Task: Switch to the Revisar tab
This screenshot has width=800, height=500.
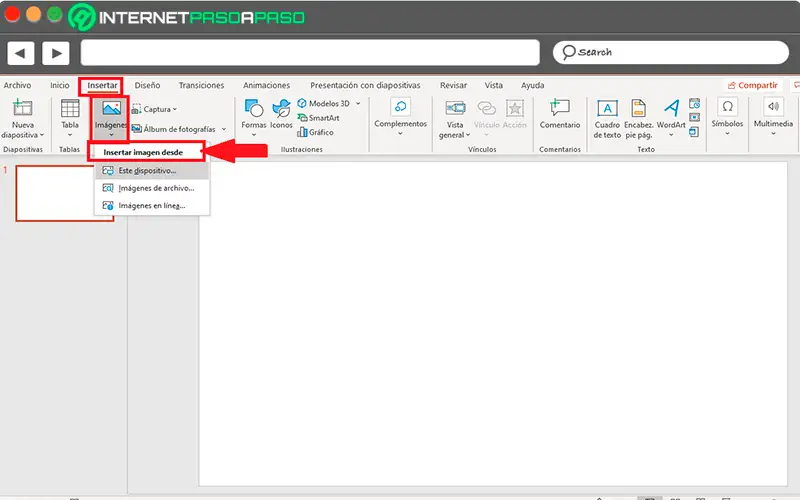Action: 453,85
